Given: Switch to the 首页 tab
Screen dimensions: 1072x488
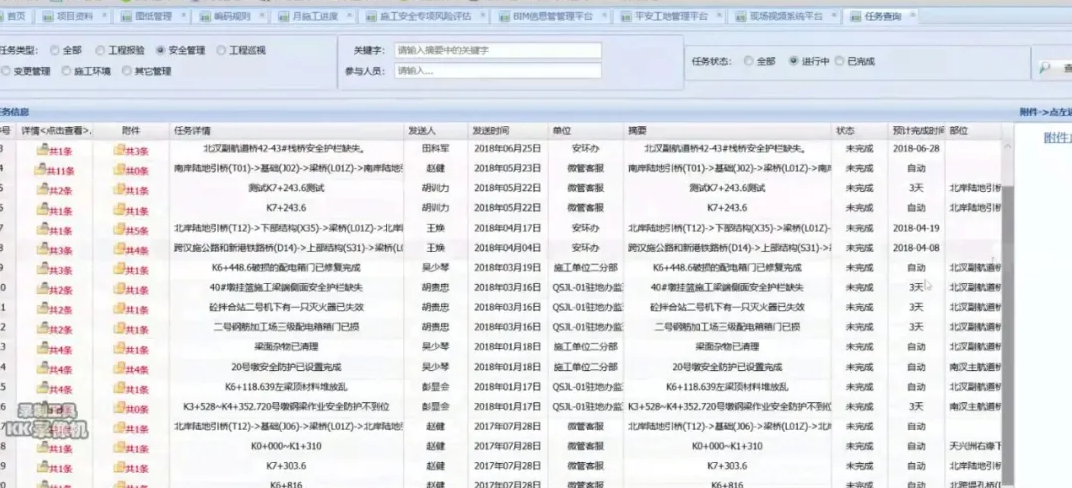Looking at the screenshot, I should point(16,15).
